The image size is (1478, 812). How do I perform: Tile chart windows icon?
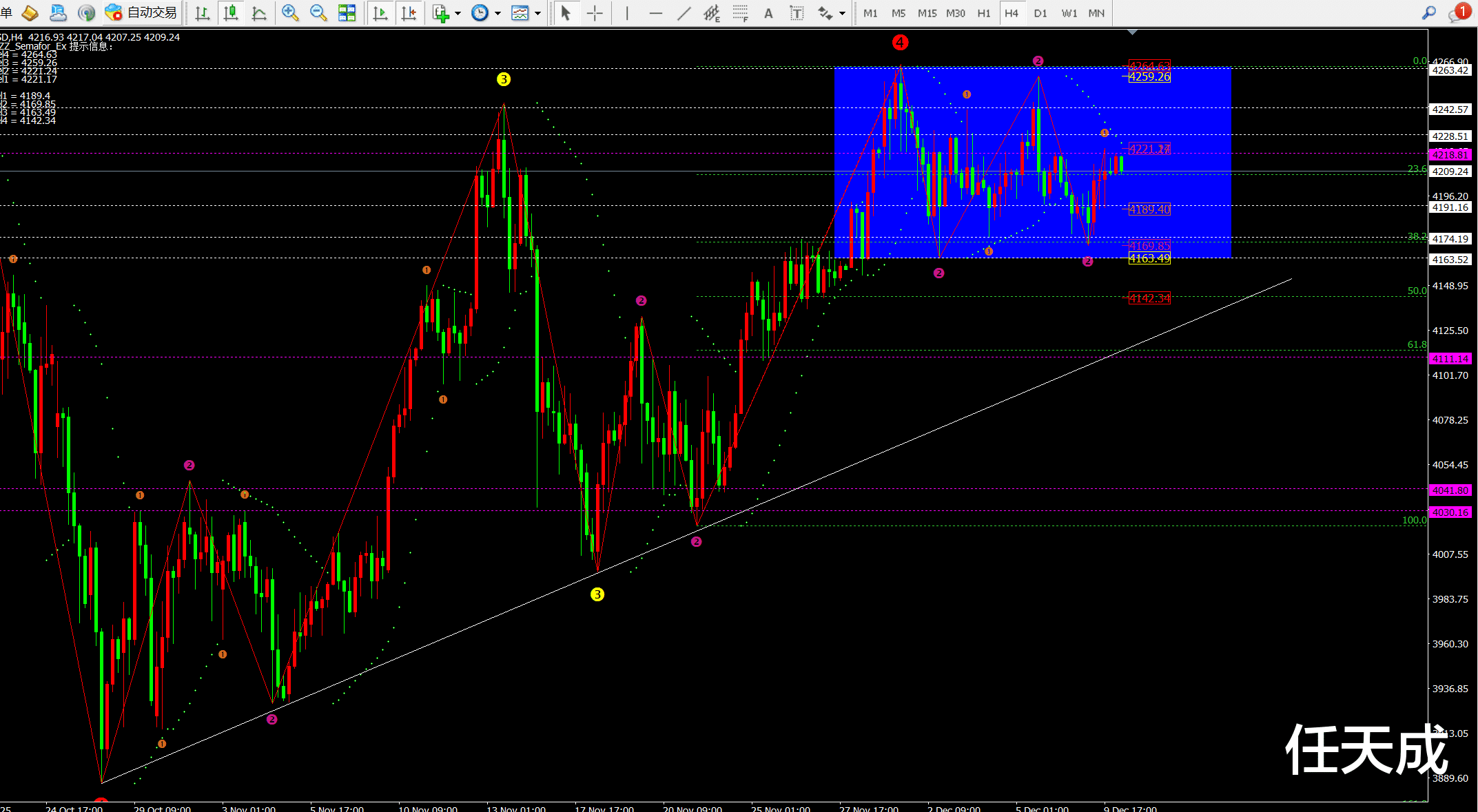347,12
